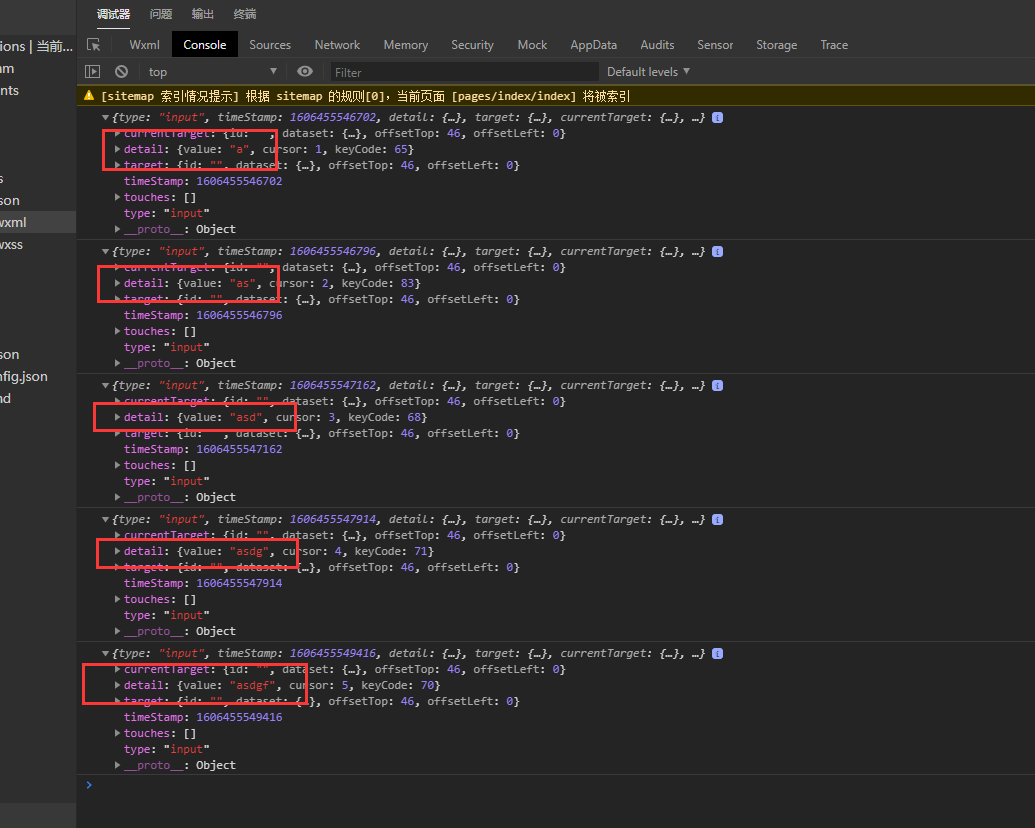Toggle the live expression eye icon

pyautogui.click(x=304, y=71)
